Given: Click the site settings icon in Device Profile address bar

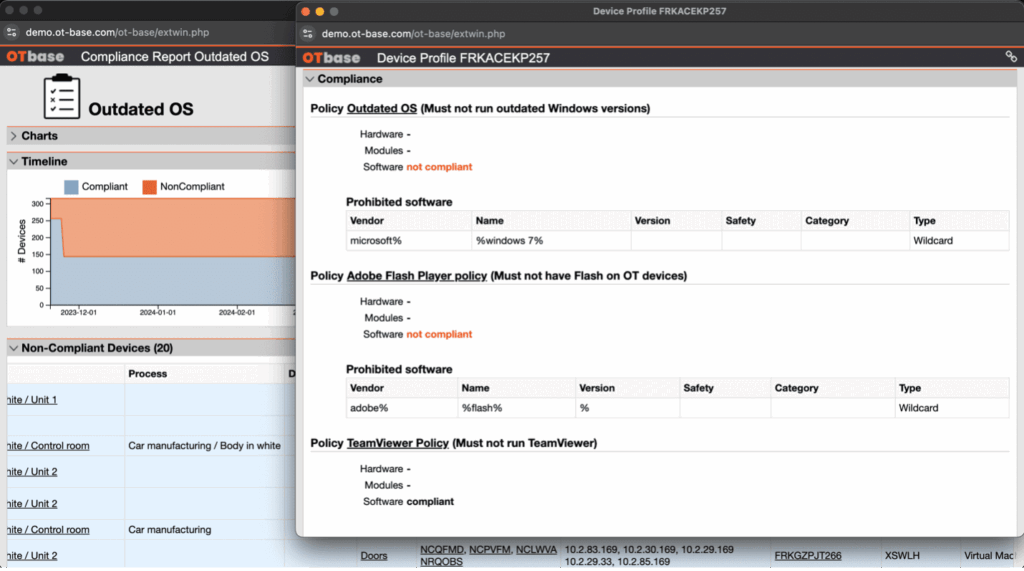Looking at the screenshot, I should 308,33.
